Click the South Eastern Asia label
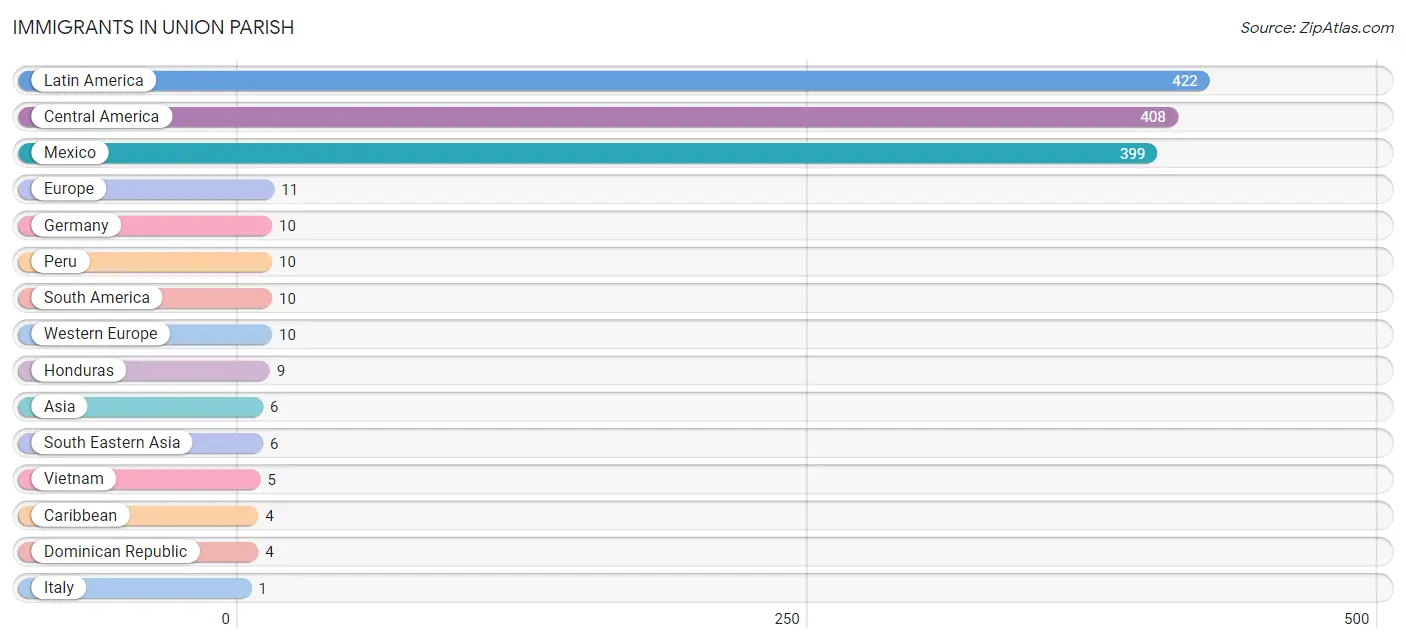The height and width of the screenshot is (643, 1406). 112,442
